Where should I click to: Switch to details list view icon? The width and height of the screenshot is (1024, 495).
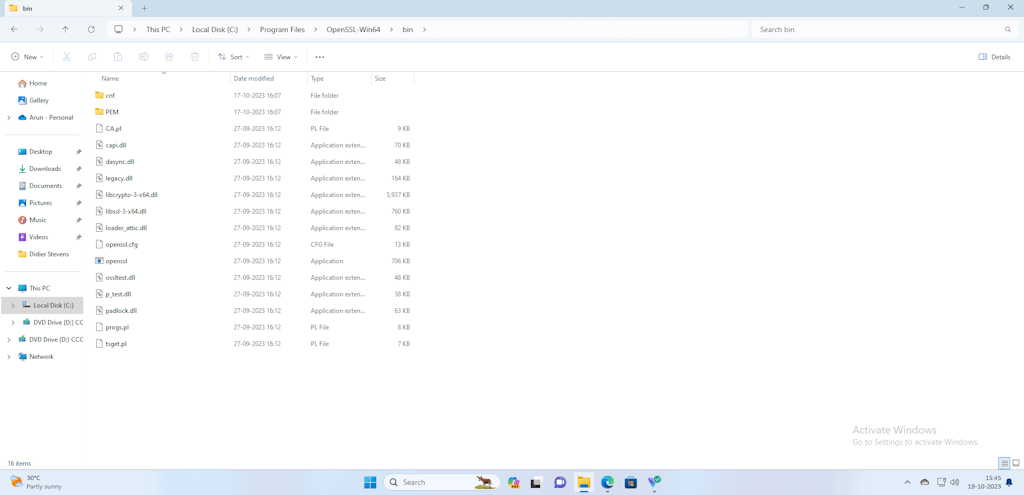coord(1004,462)
